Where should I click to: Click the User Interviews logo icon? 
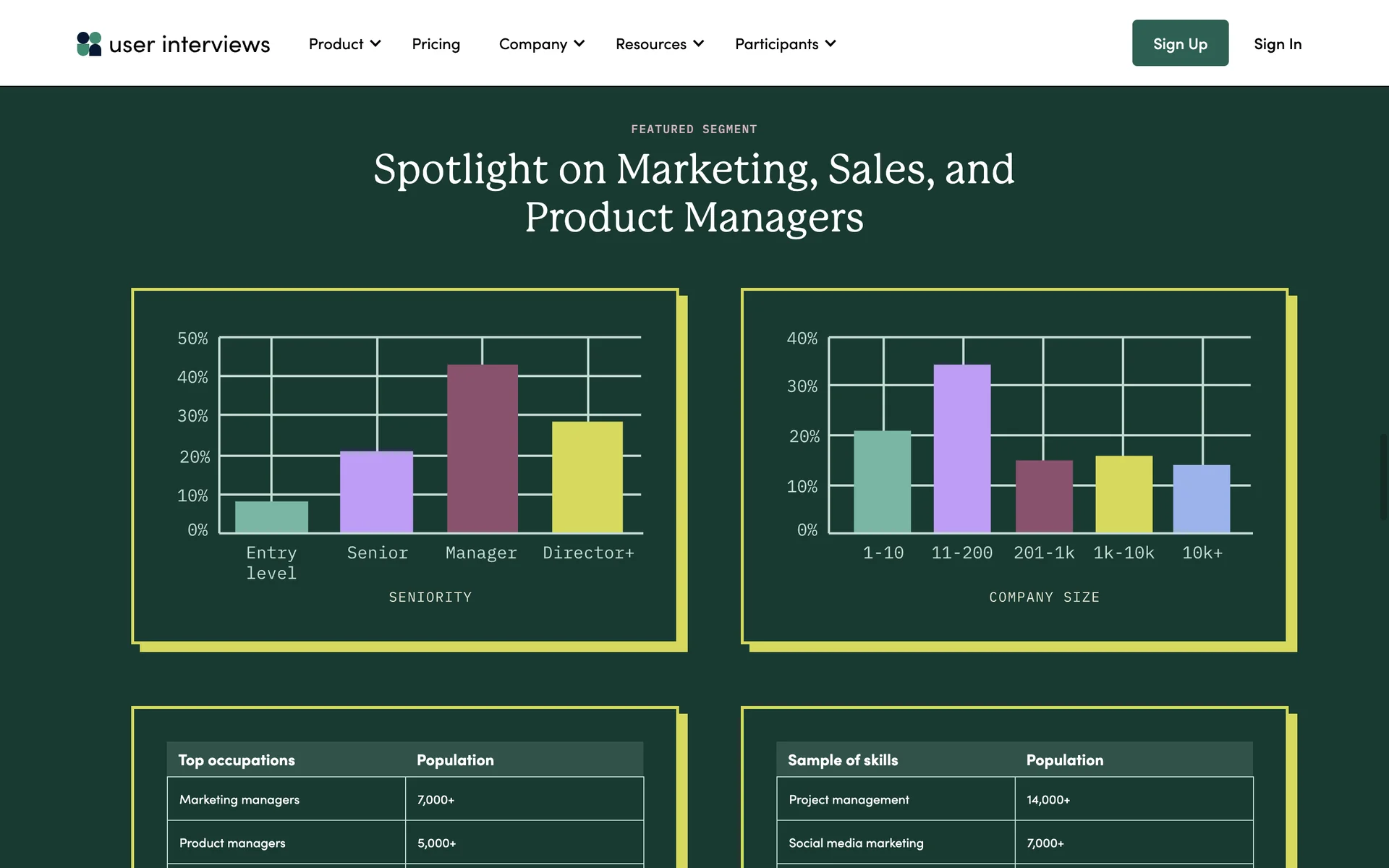point(89,43)
